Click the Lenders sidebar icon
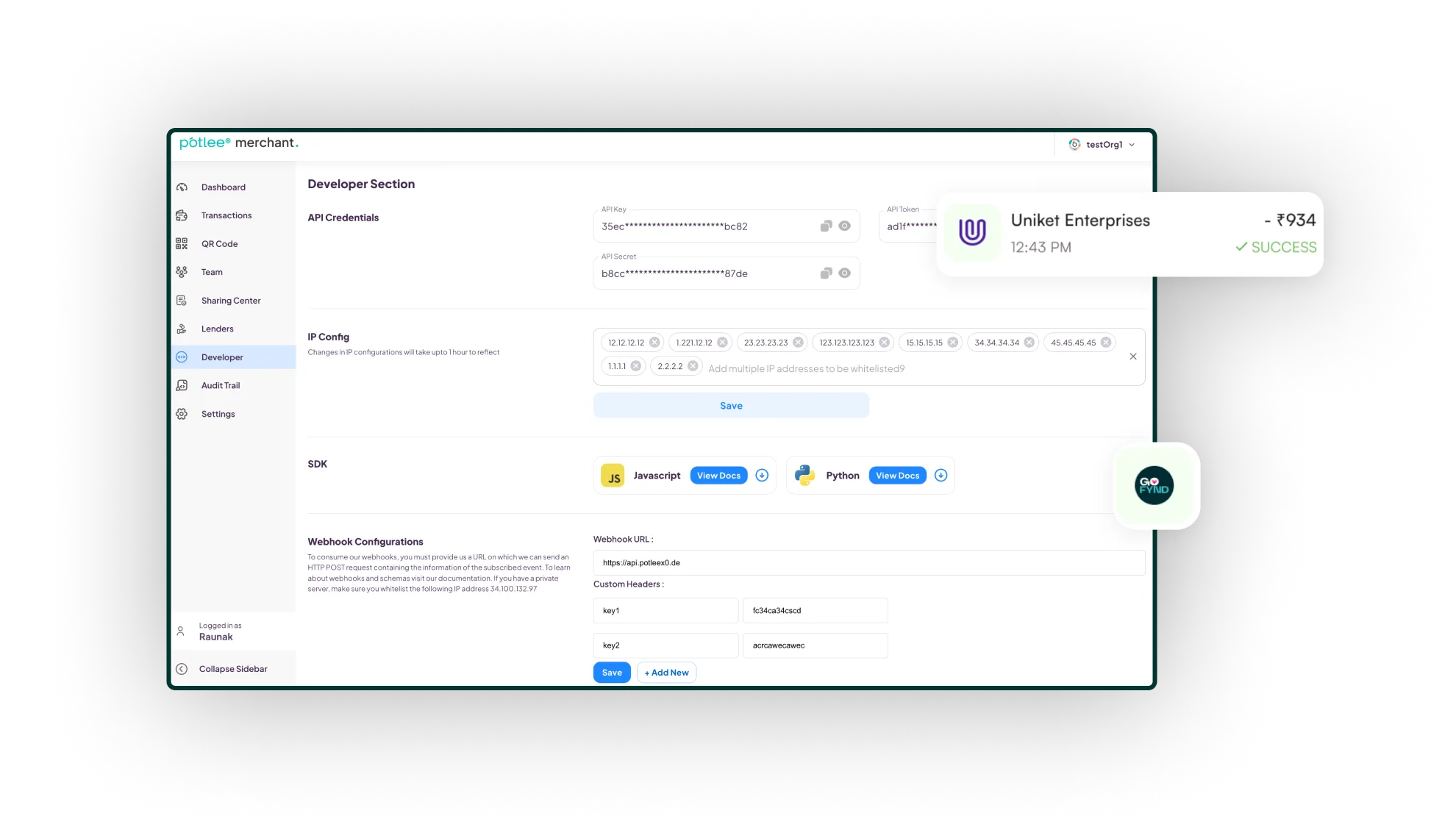 183,328
